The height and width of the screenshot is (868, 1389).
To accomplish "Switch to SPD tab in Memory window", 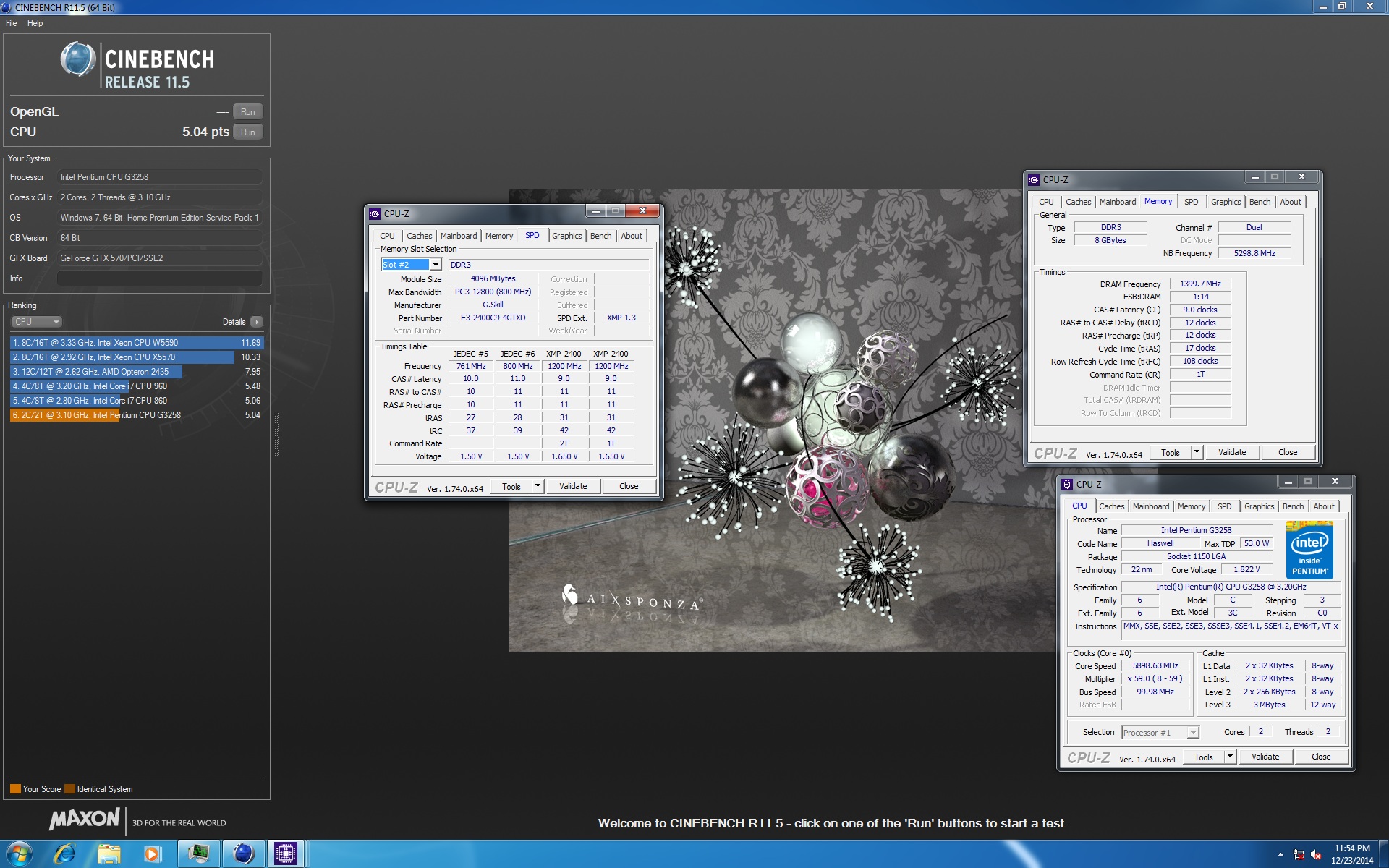I will pos(1192,202).
